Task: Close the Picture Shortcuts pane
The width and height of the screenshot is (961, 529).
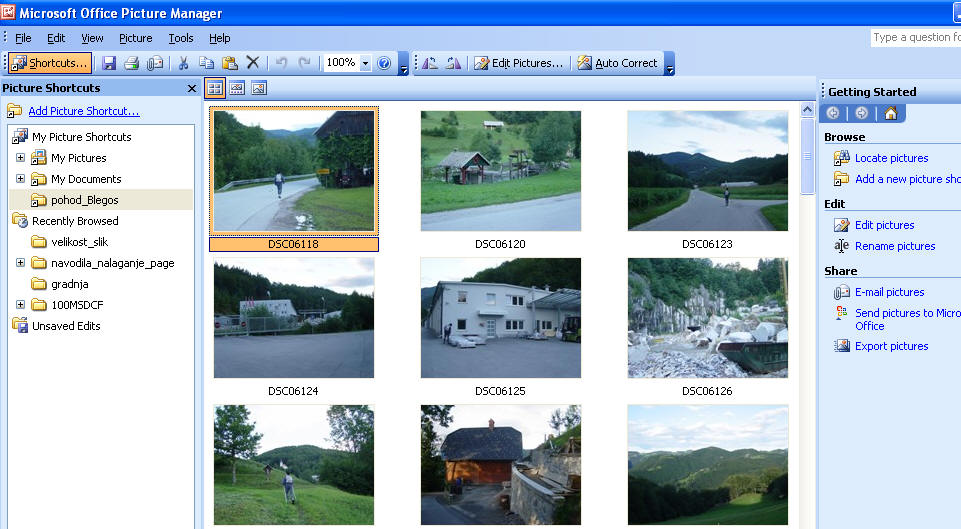Action: click(x=192, y=88)
